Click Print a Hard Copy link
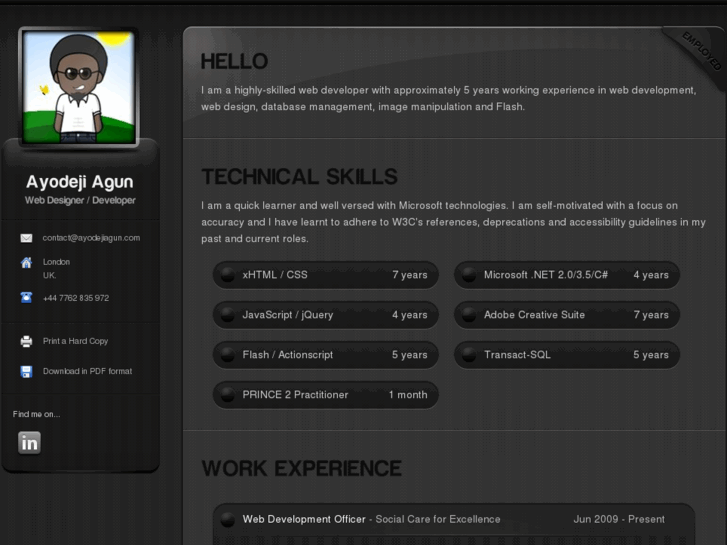Image resolution: width=727 pixels, height=545 pixels. point(76,341)
